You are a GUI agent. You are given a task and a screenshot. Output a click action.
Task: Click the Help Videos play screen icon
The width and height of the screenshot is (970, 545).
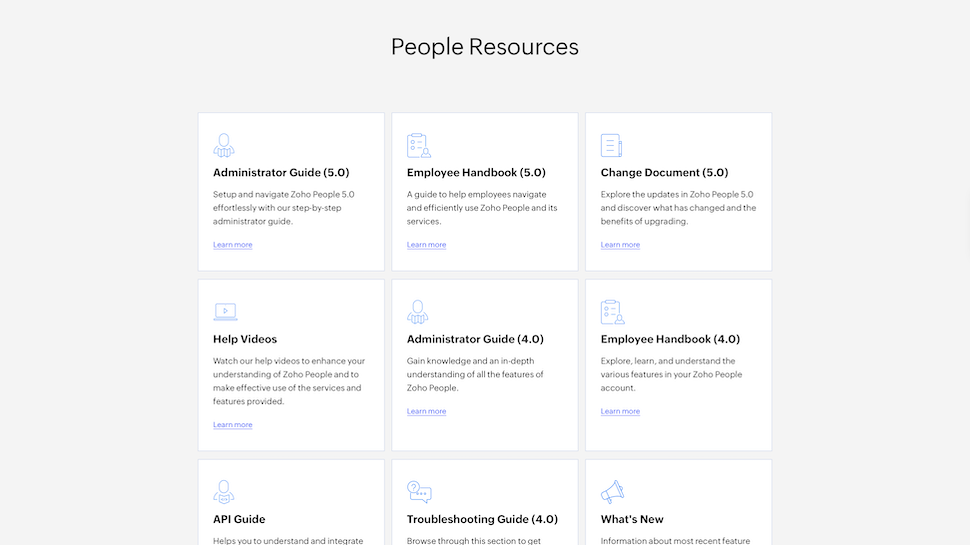coord(225,311)
